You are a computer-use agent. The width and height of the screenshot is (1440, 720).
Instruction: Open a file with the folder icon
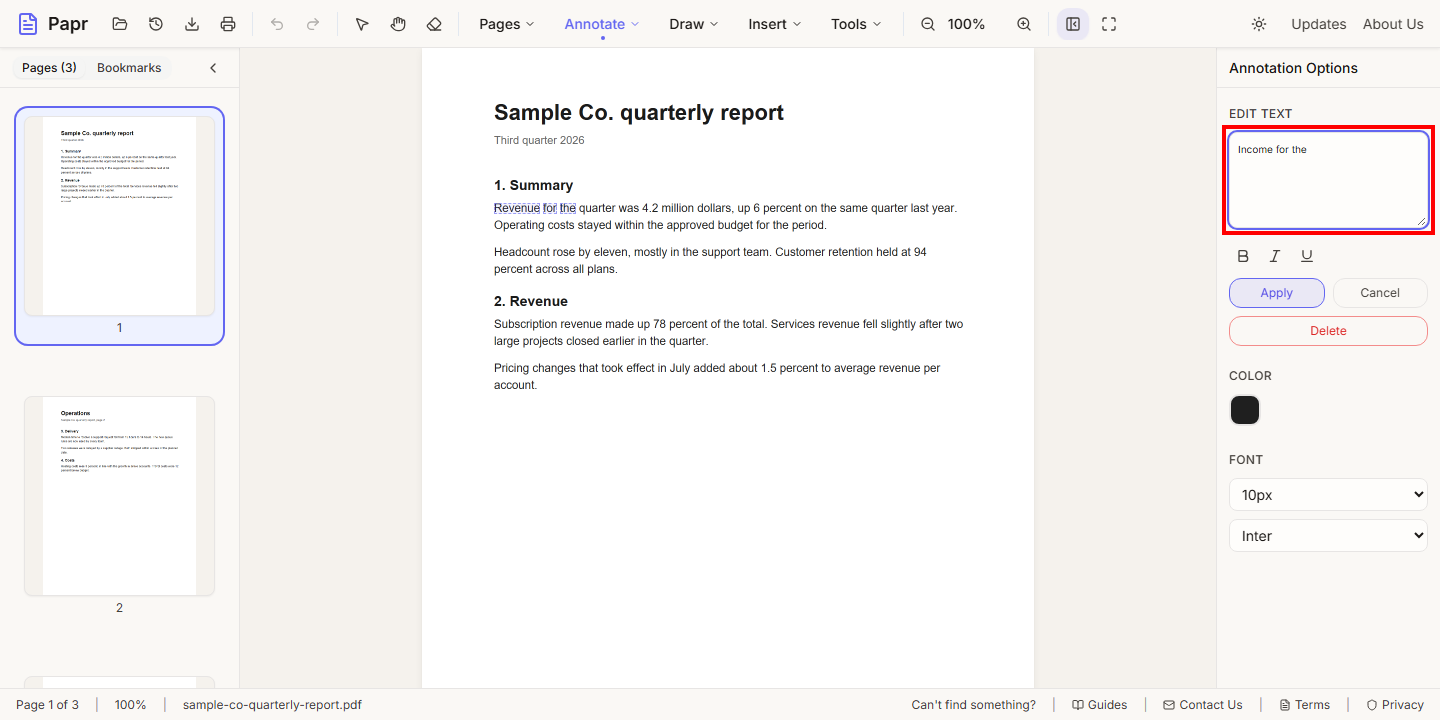[120, 24]
